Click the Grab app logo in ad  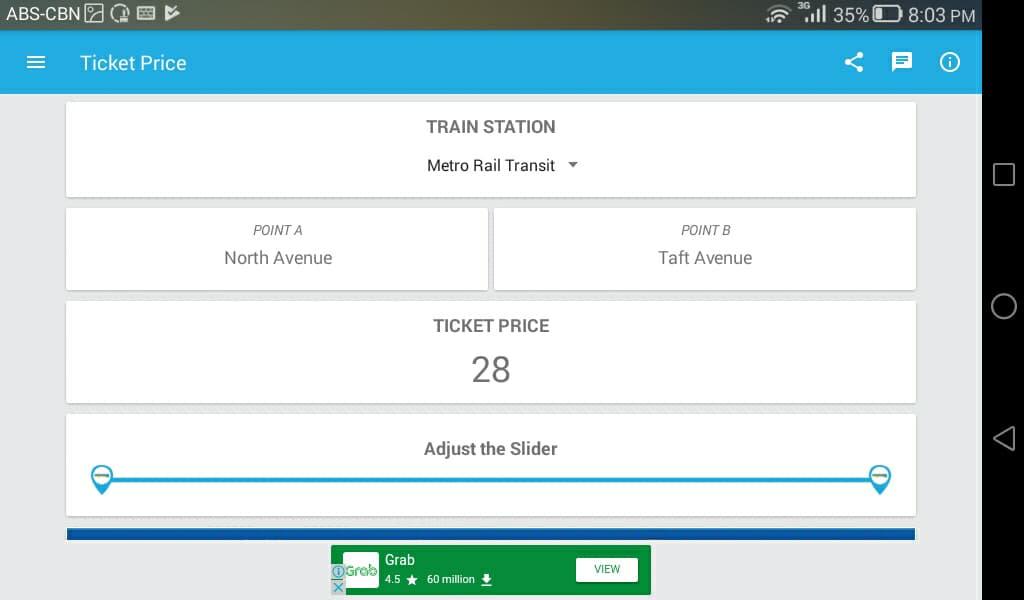coord(361,570)
